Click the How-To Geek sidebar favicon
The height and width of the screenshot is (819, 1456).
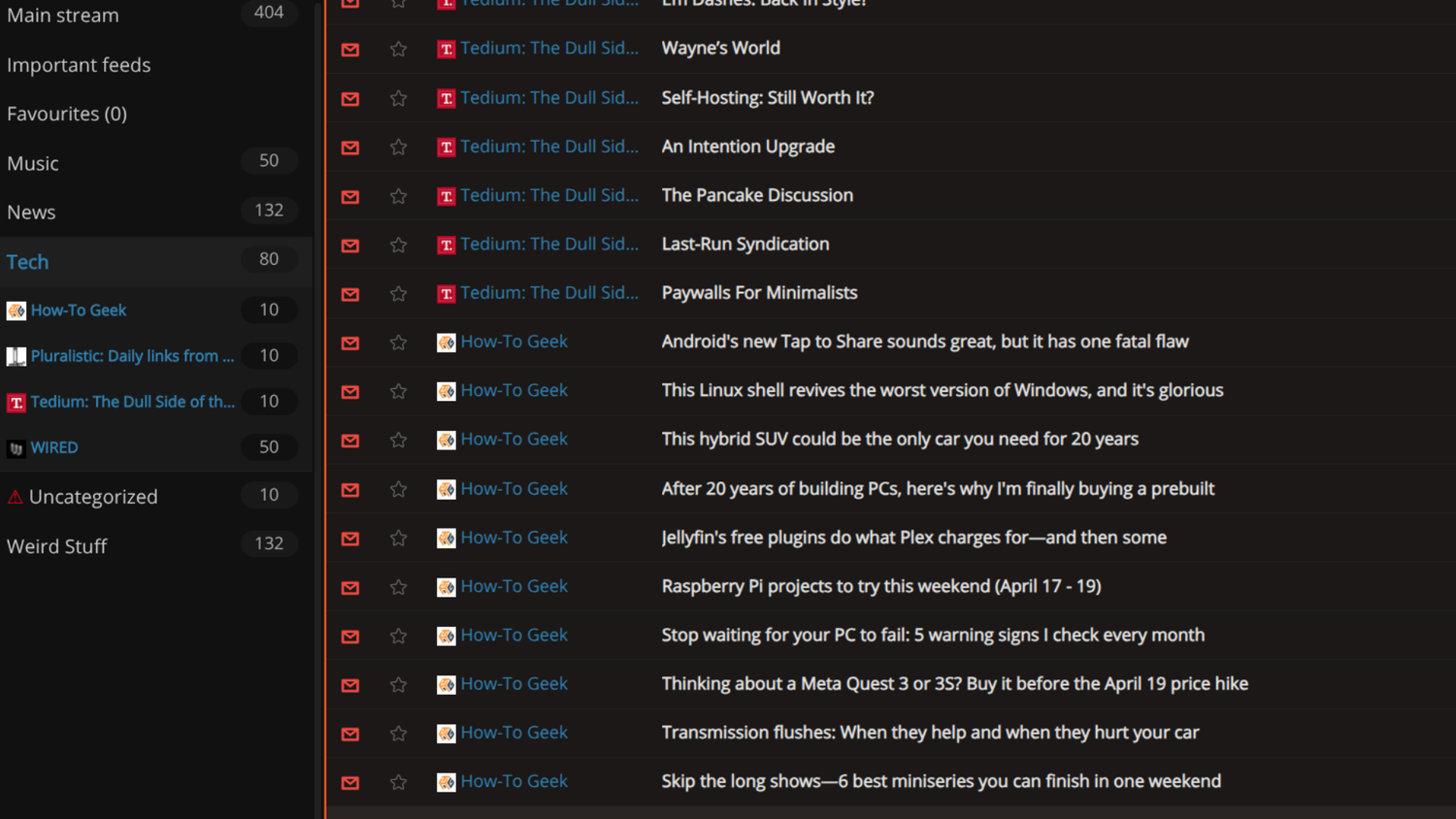(16, 311)
